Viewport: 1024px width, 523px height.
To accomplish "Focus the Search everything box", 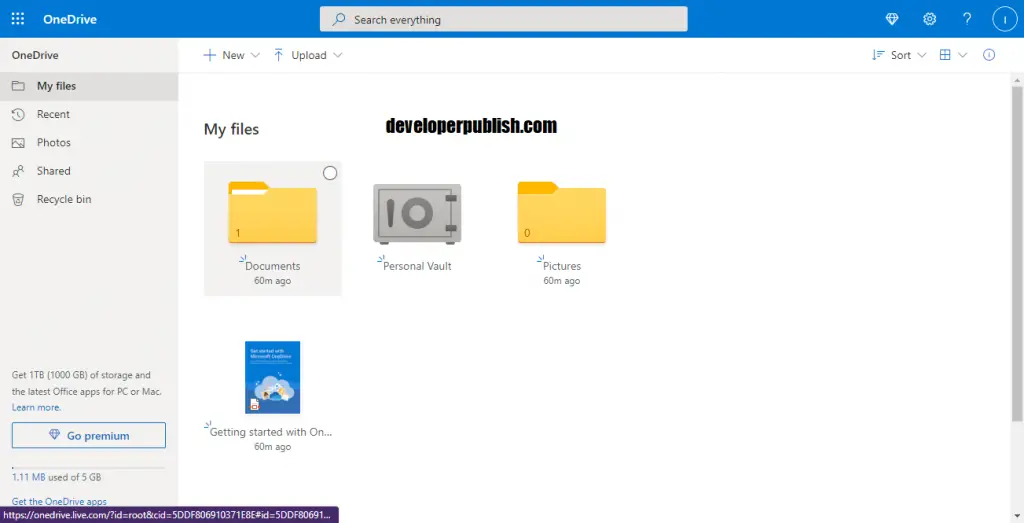I will tap(504, 19).
